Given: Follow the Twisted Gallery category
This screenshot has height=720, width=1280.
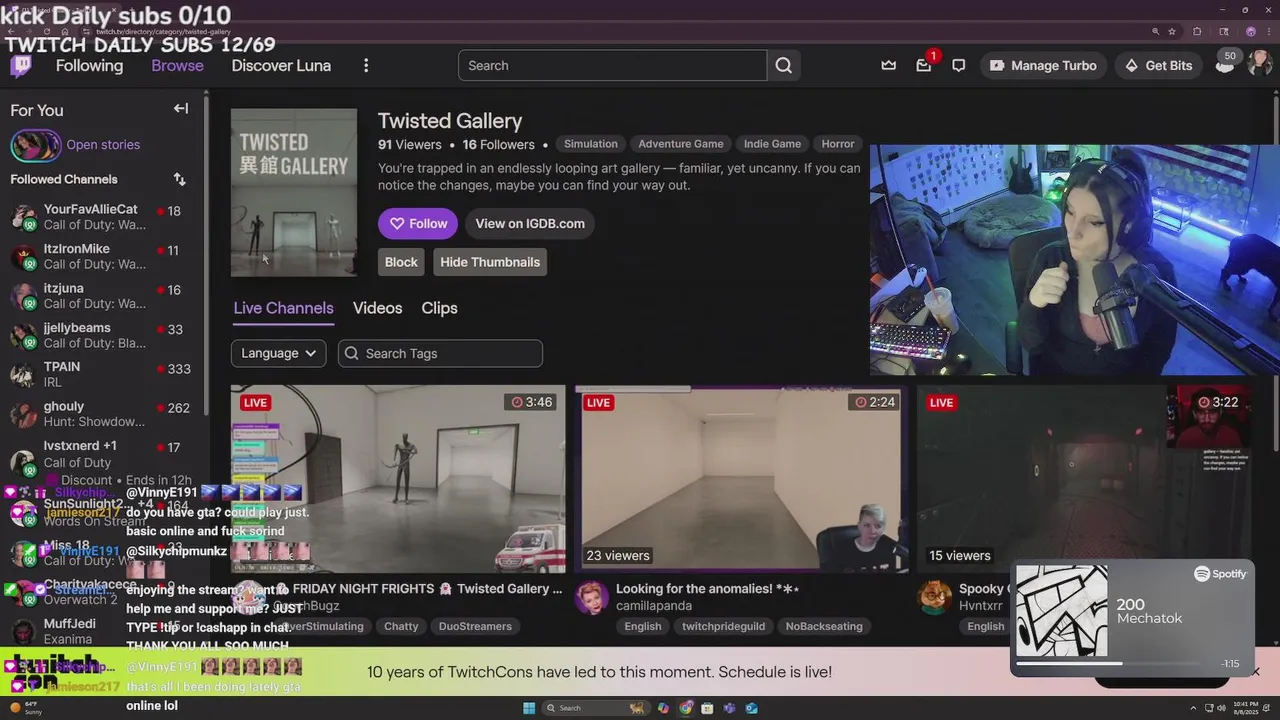Looking at the screenshot, I should click(x=418, y=223).
